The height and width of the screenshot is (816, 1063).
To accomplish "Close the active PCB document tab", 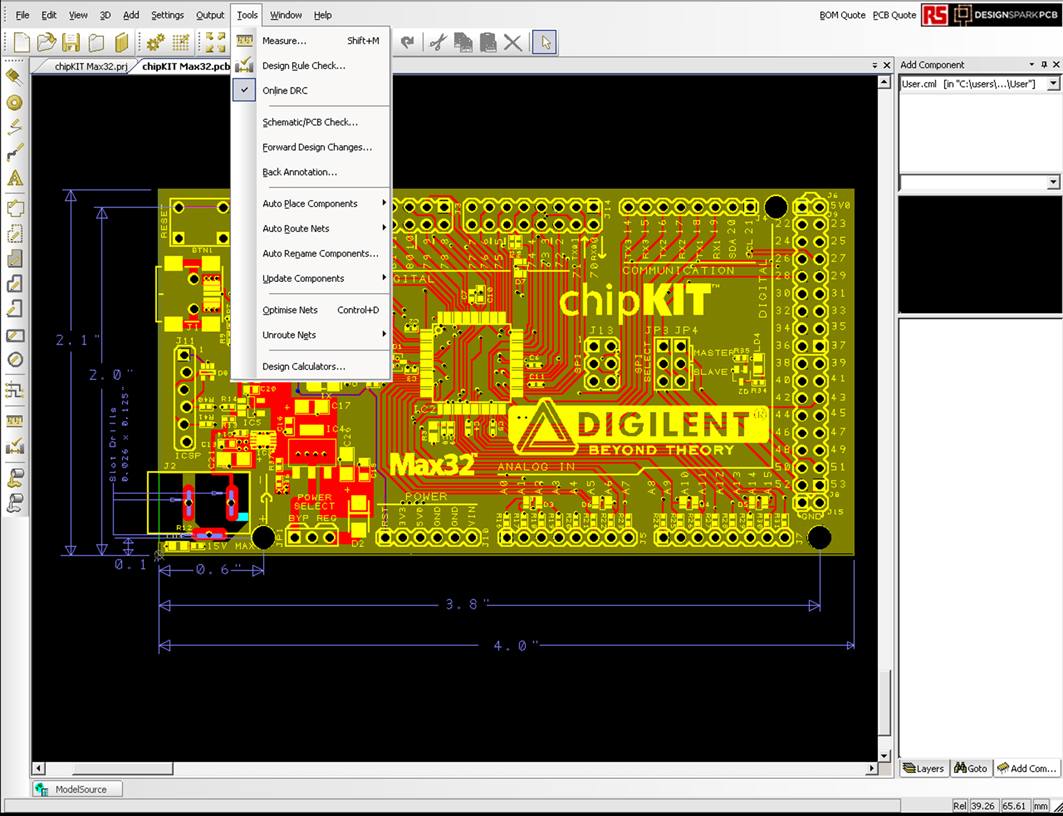I will click(x=887, y=65).
